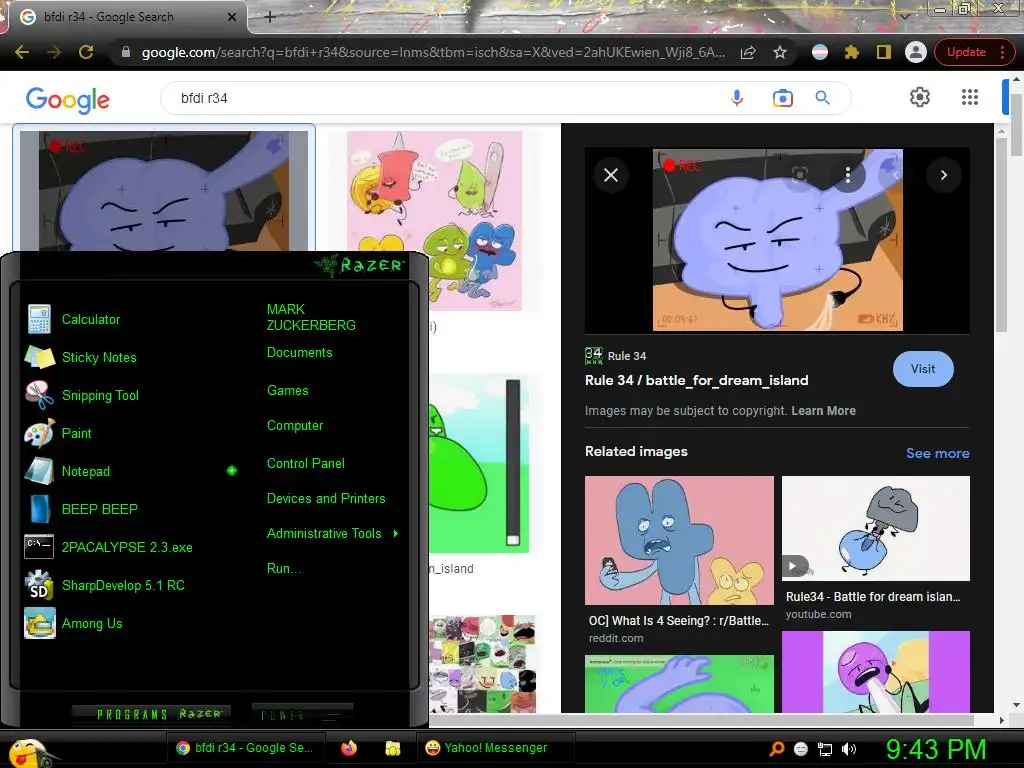1024x768 pixels.
Task: Click the Chrome Update button
Action: point(973,52)
